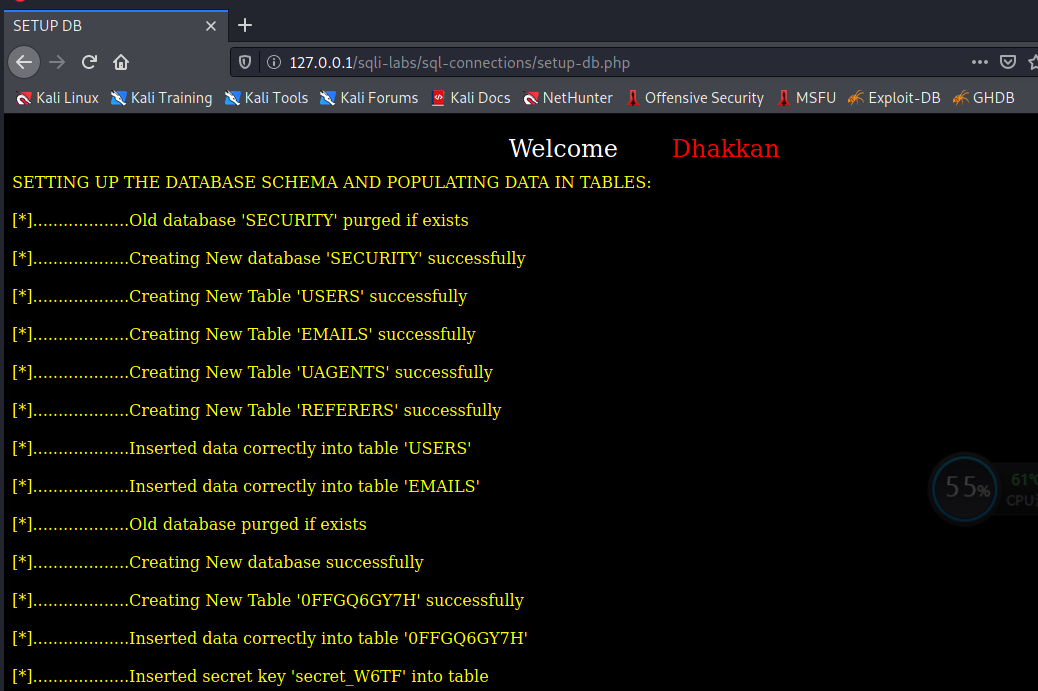Open the browser home page

pos(120,62)
